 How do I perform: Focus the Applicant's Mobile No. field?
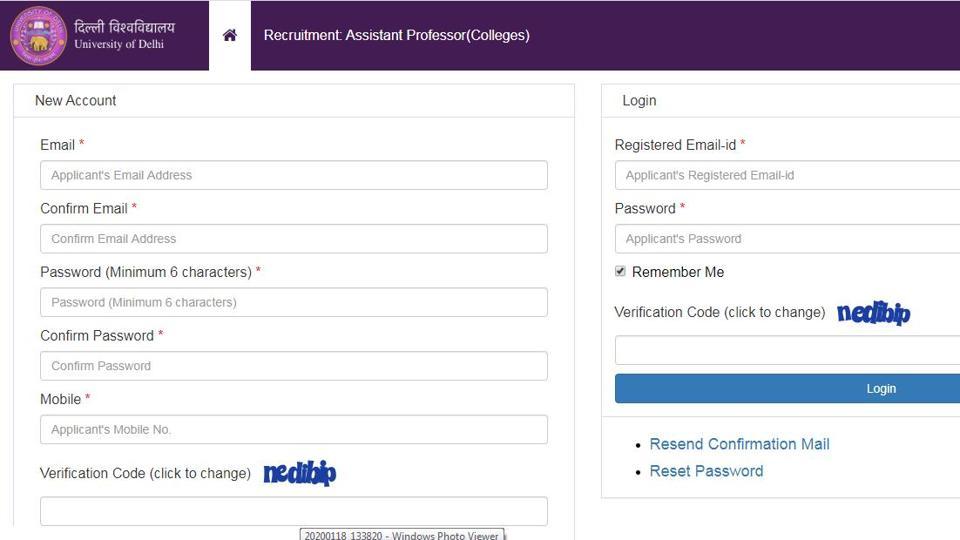pyautogui.click(x=294, y=430)
